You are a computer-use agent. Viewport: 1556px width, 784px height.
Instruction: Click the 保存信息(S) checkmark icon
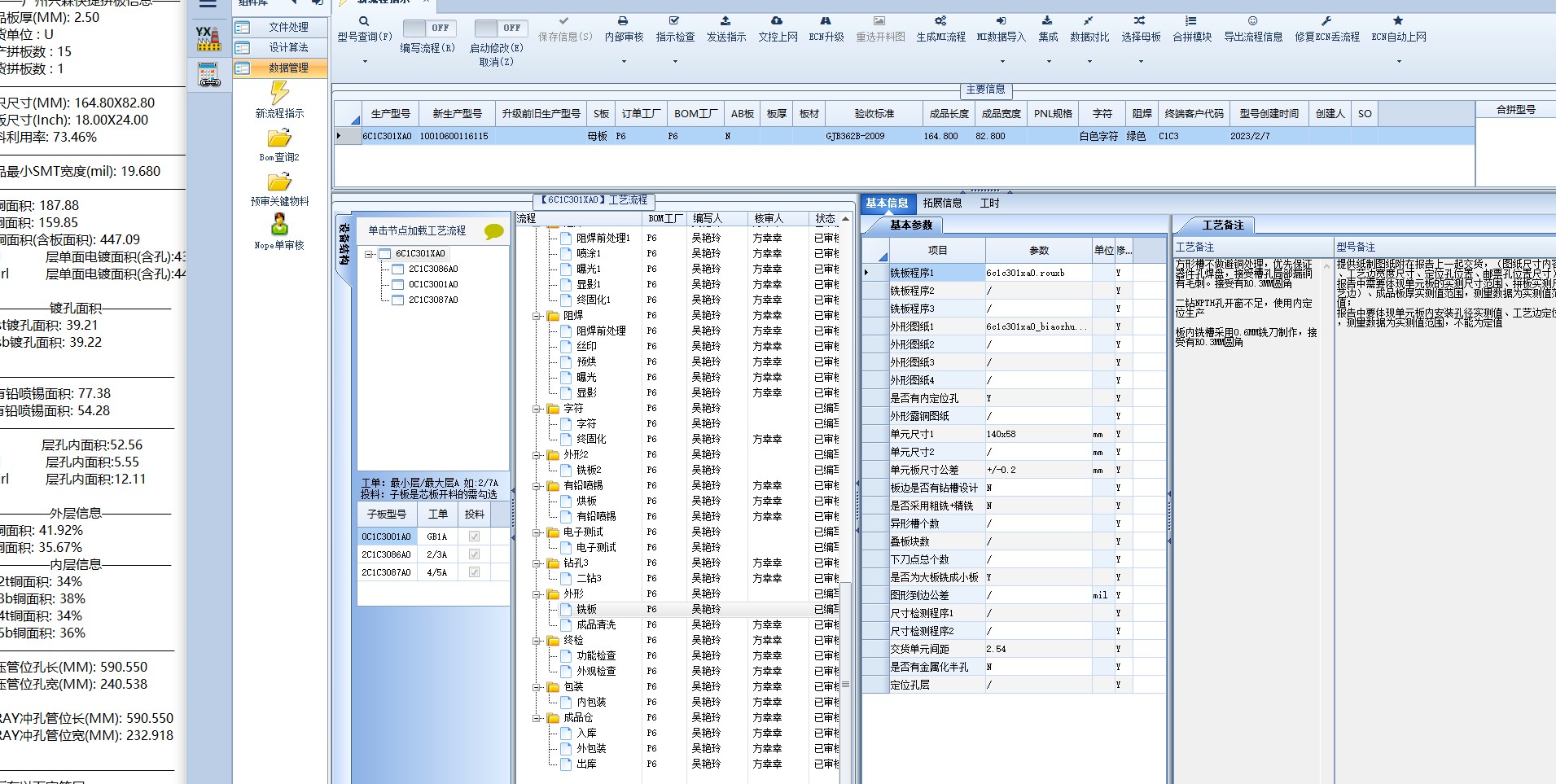pyautogui.click(x=564, y=21)
